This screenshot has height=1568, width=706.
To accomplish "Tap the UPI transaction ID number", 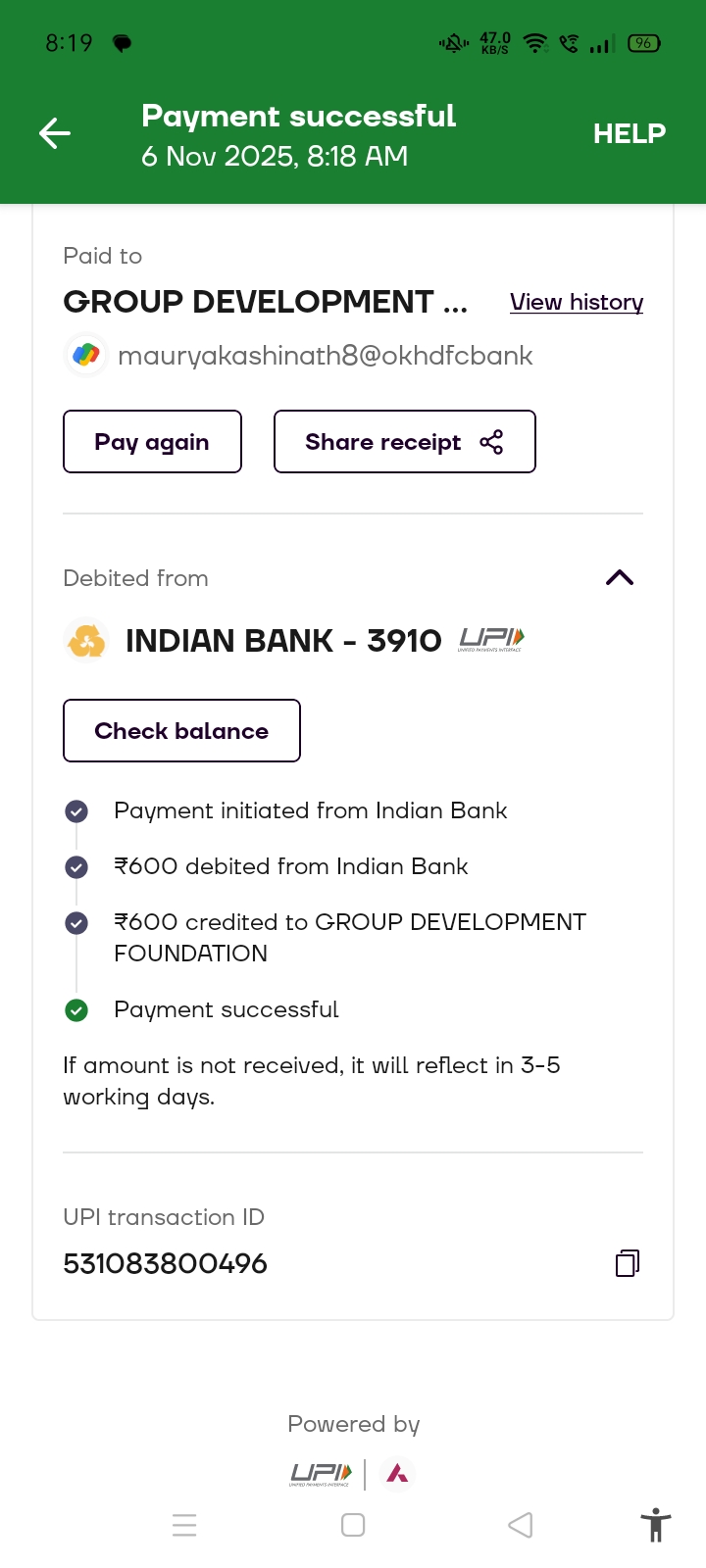I will point(165,1263).
